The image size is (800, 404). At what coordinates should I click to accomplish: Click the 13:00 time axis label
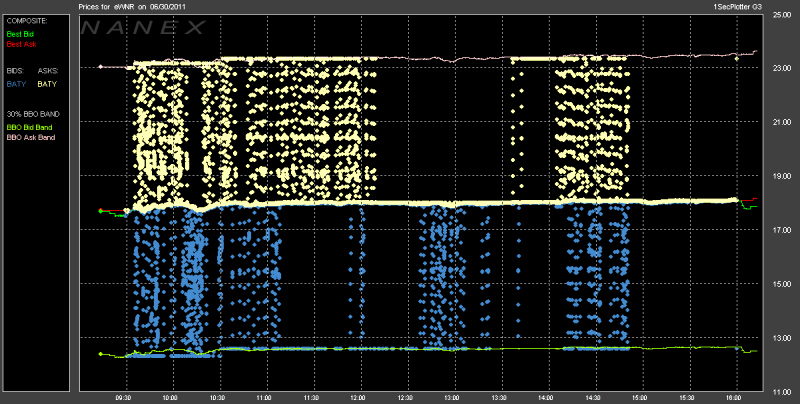(x=453, y=397)
